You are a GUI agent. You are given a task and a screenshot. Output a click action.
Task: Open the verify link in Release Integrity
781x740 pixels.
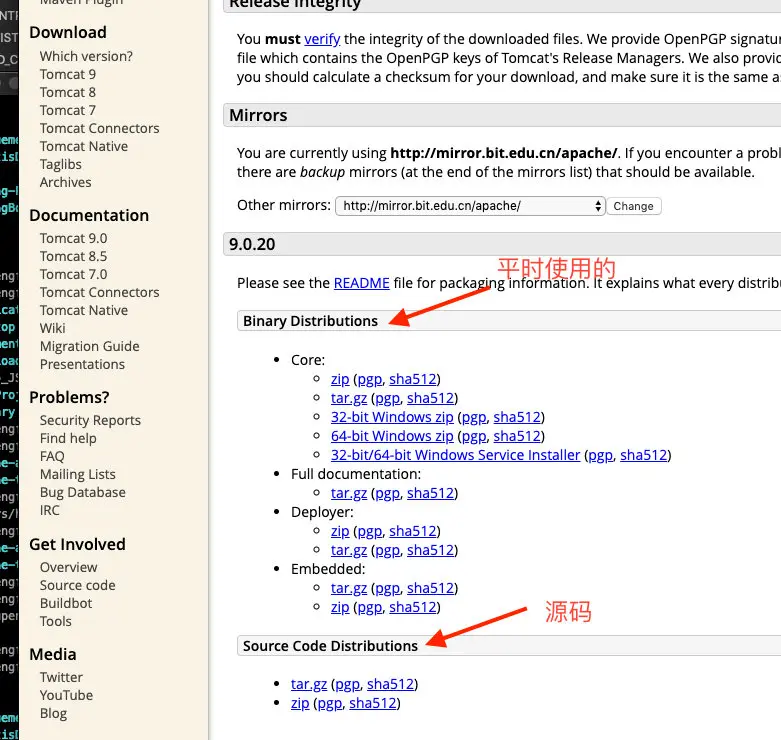click(x=322, y=39)
